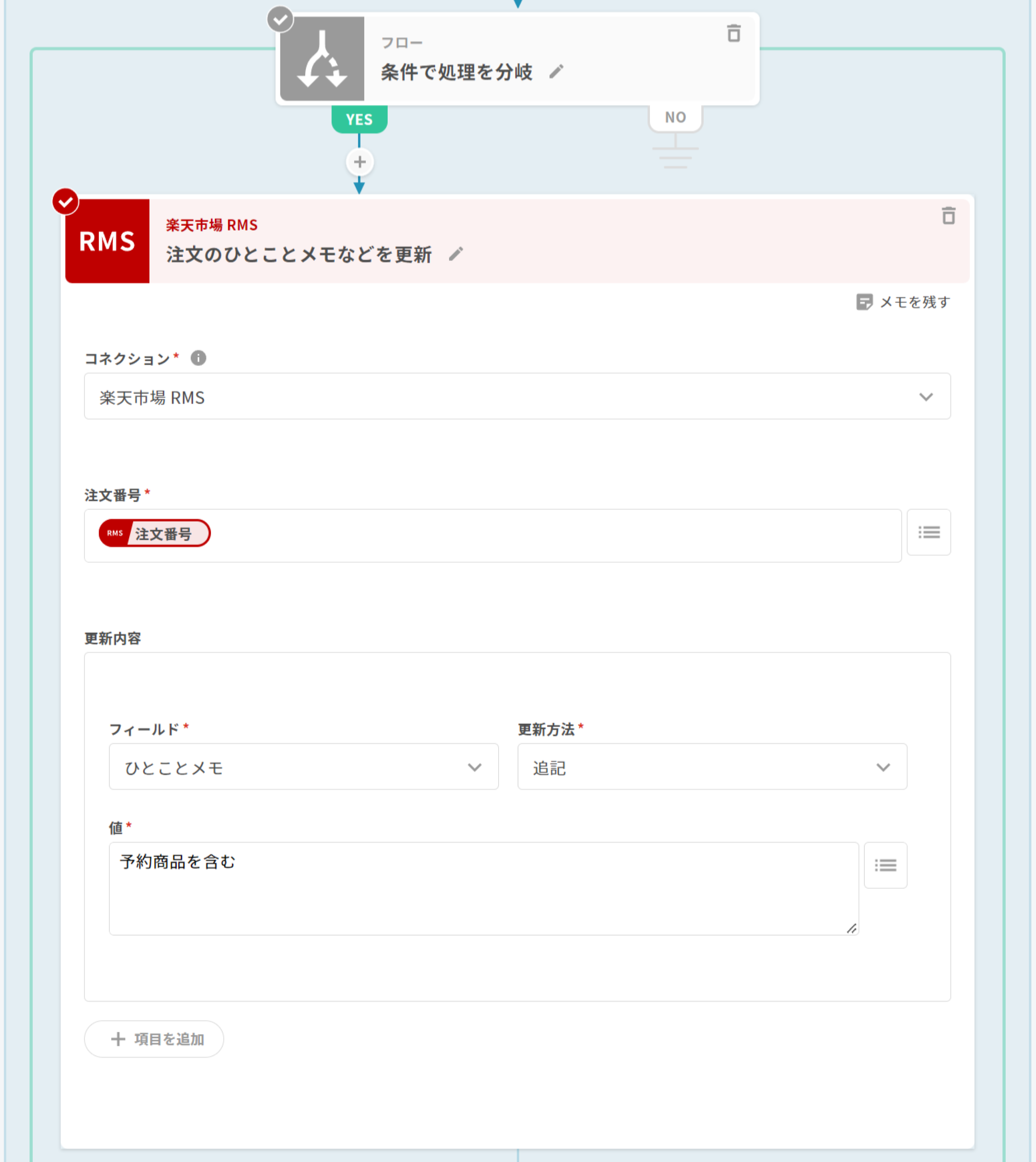Select the YES branch tab
Viewport: 1036px width, 1162px height.
click(359, 119)
